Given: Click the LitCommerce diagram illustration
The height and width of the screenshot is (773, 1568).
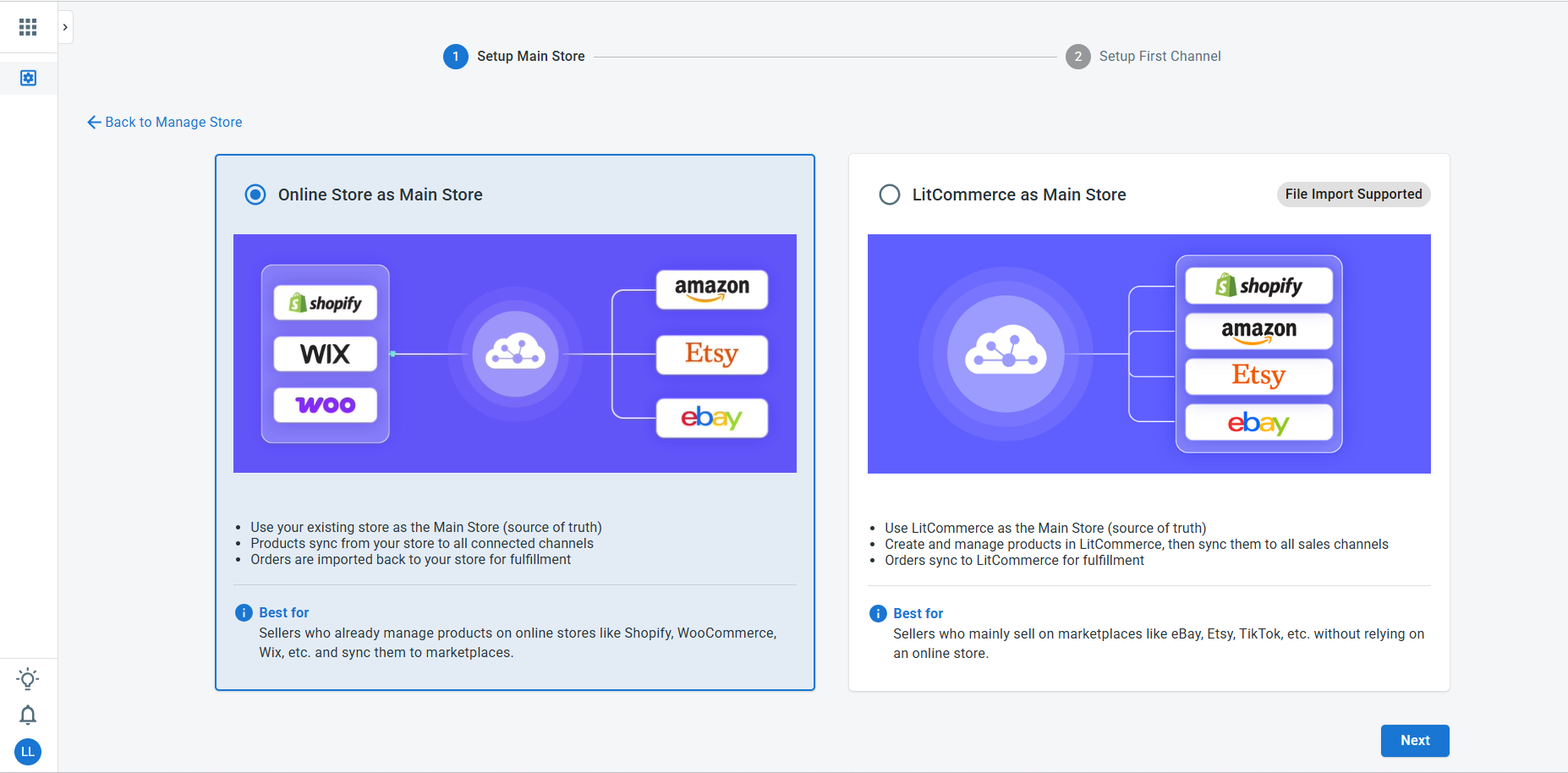Looking at the screenshot, I should pos(1149,354).
